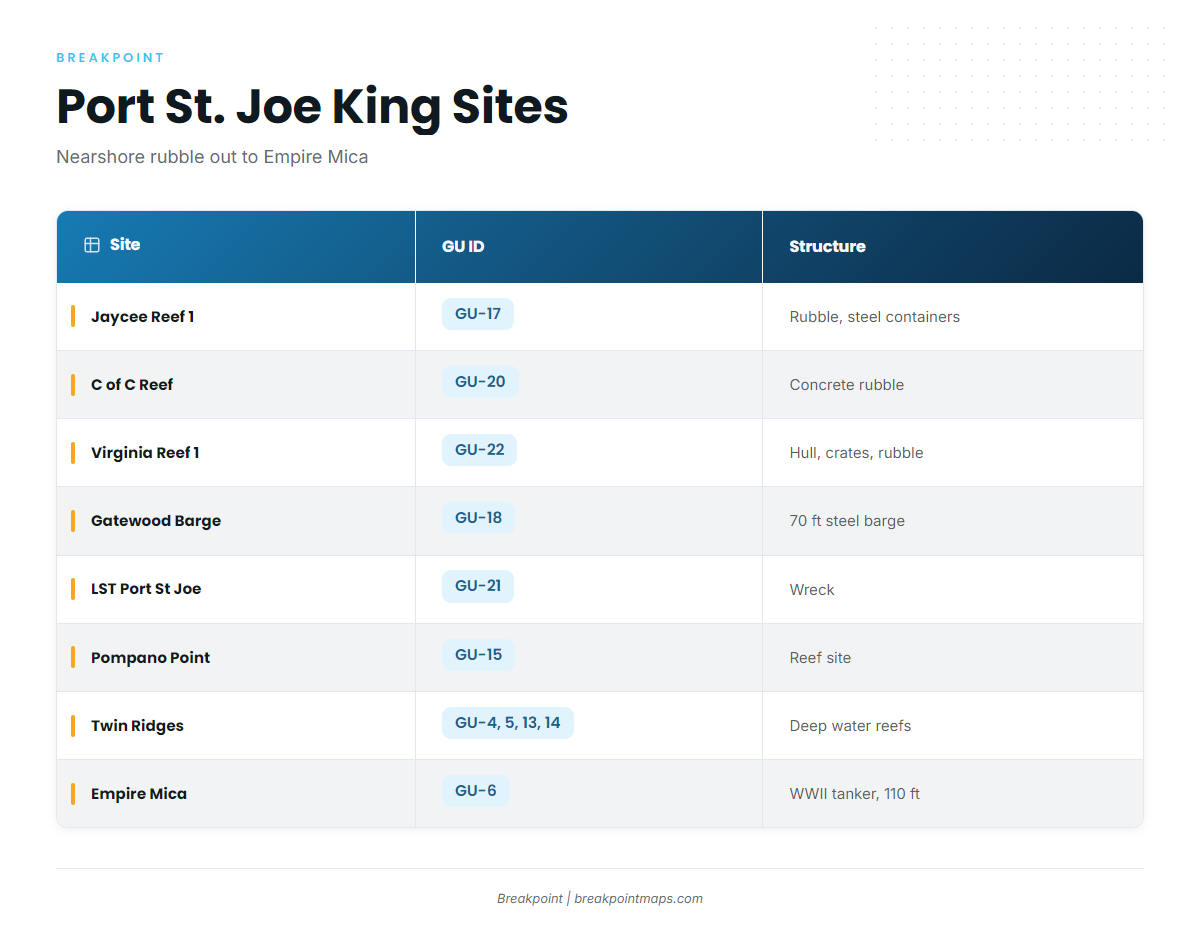Click the GU-4, 5, 13, 14 badge

point(508,723)
